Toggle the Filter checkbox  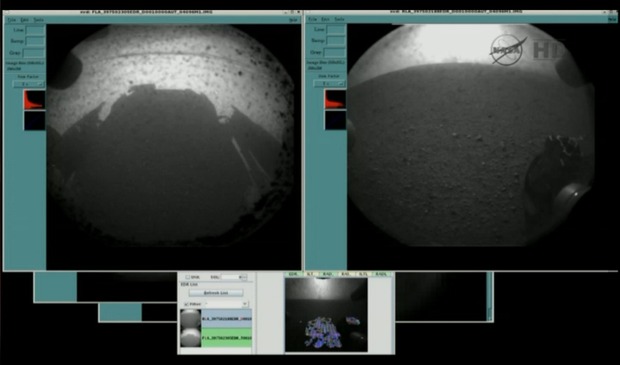(x=186, y=304)
